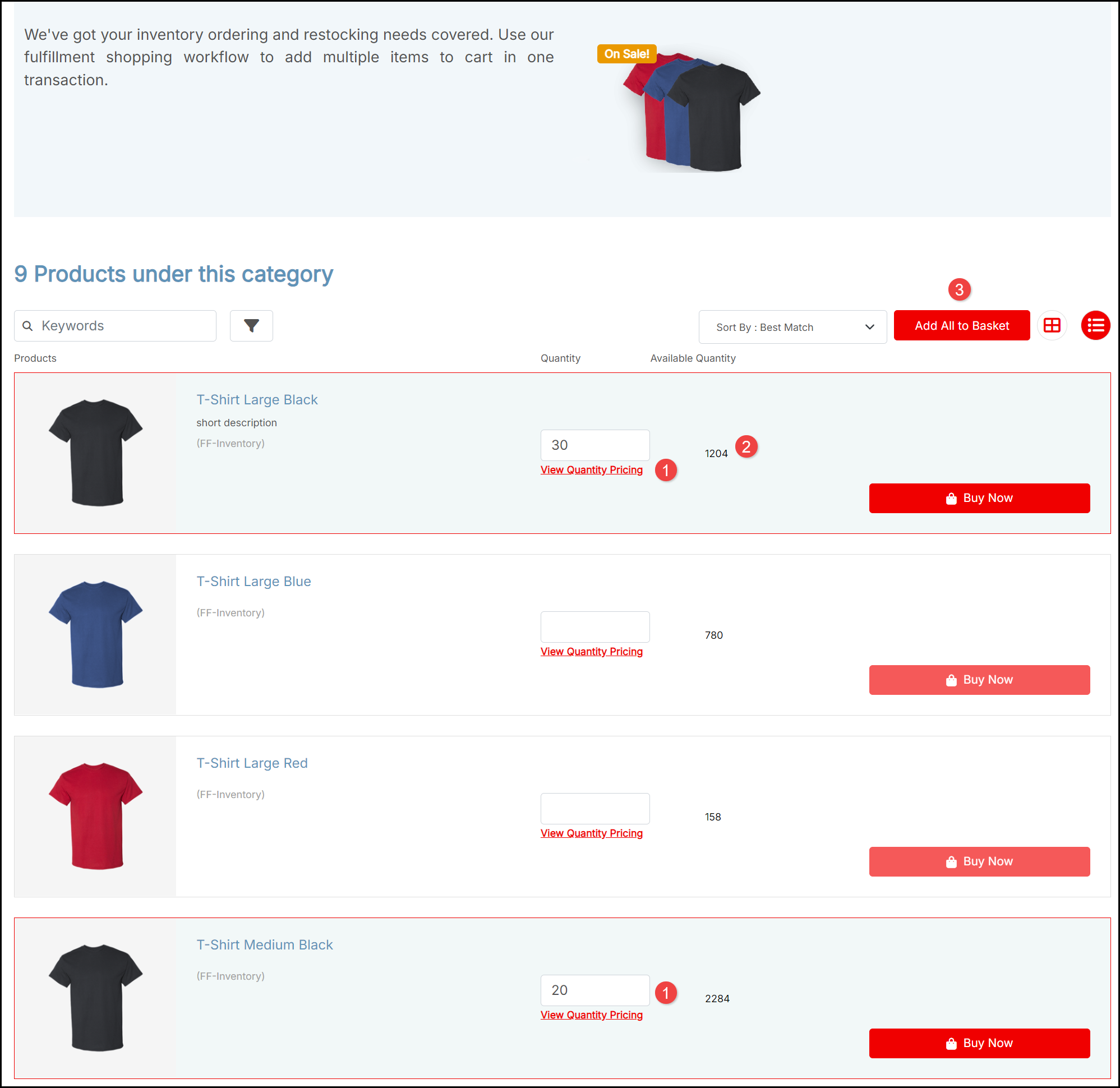
Task: Open View Quantity Pricing for Medium Black
Action: 591,1015
